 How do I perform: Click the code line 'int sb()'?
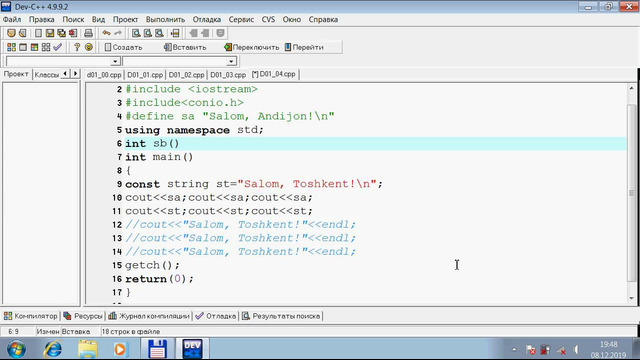(152, 143)
